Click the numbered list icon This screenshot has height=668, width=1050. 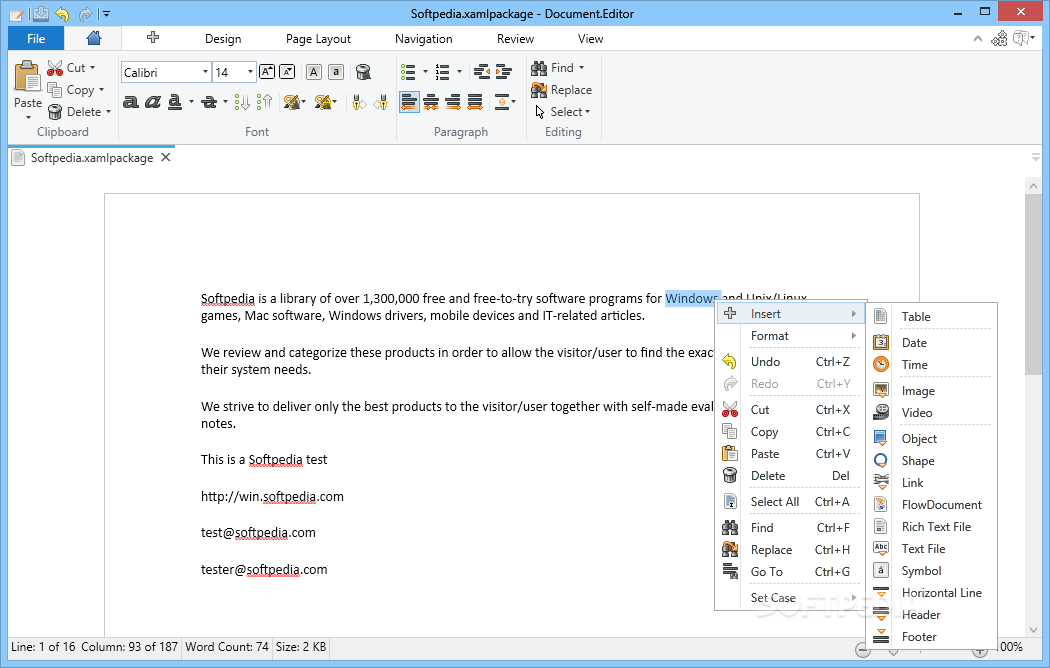point(442,72)
